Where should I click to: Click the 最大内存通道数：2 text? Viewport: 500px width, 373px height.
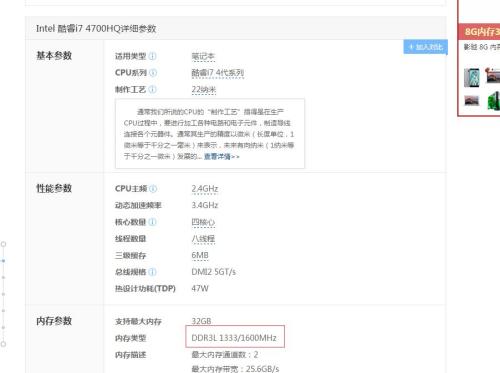point(225,355)
